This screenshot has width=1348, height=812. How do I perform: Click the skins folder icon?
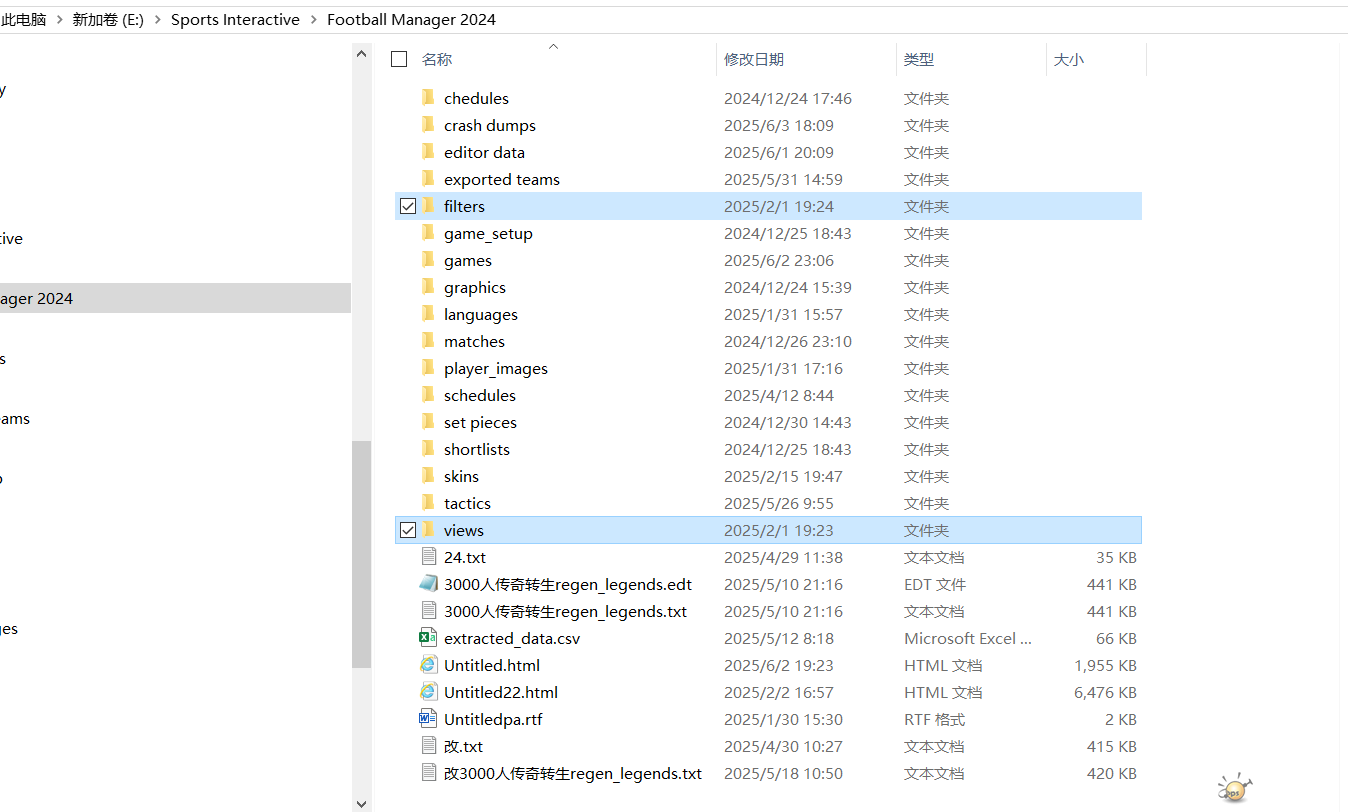click(x=428, y=476)
